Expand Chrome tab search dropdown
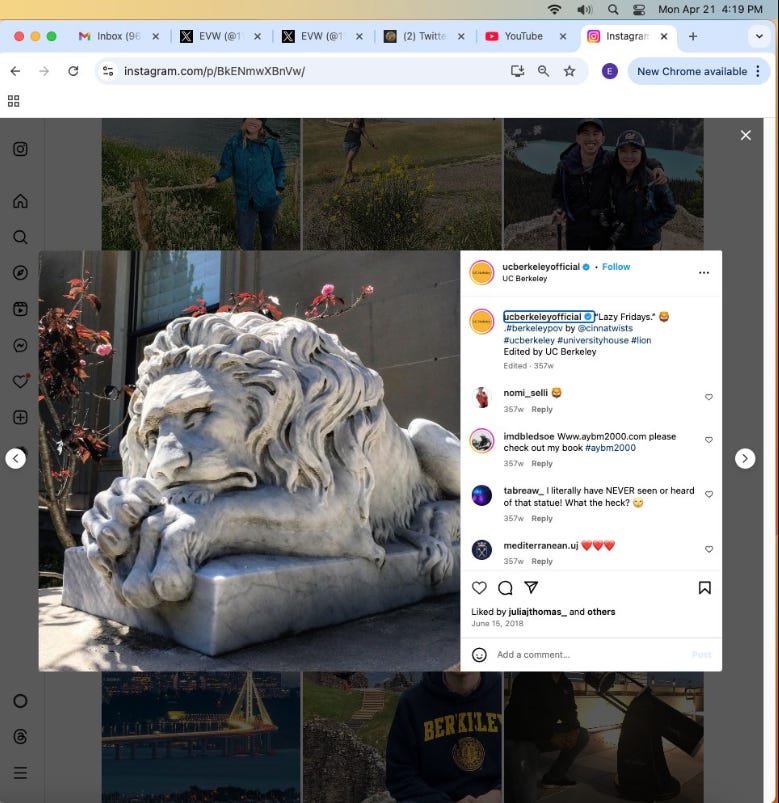This screenshot has width=779, height=803. point(759,36)
